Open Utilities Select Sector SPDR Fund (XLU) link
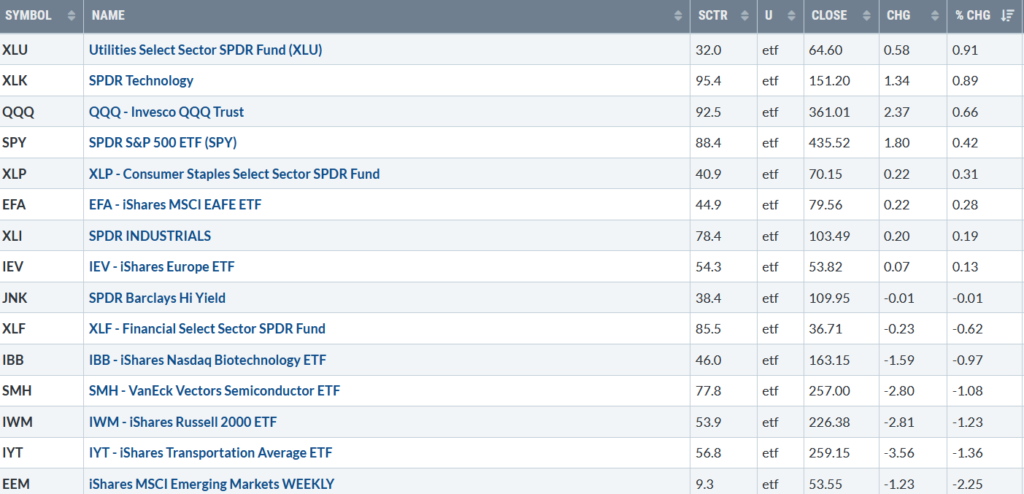The width and height of the screenshot is (1024, 494). click(206, 50)
